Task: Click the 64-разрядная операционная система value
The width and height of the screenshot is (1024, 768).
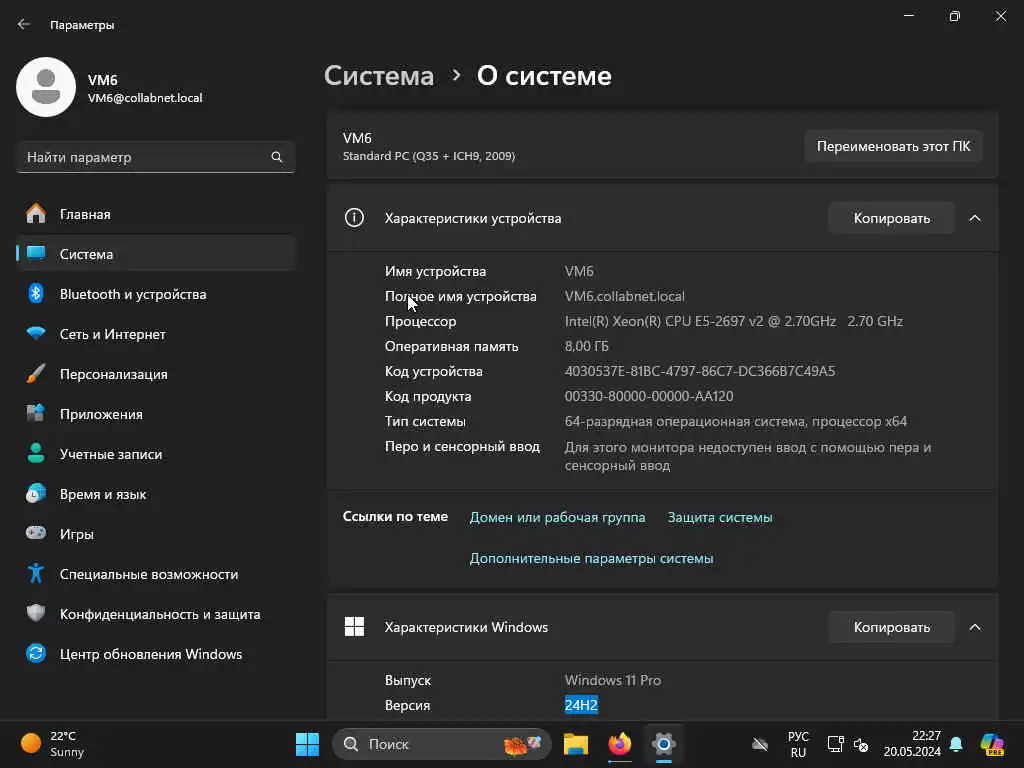Action: point(735,421)
